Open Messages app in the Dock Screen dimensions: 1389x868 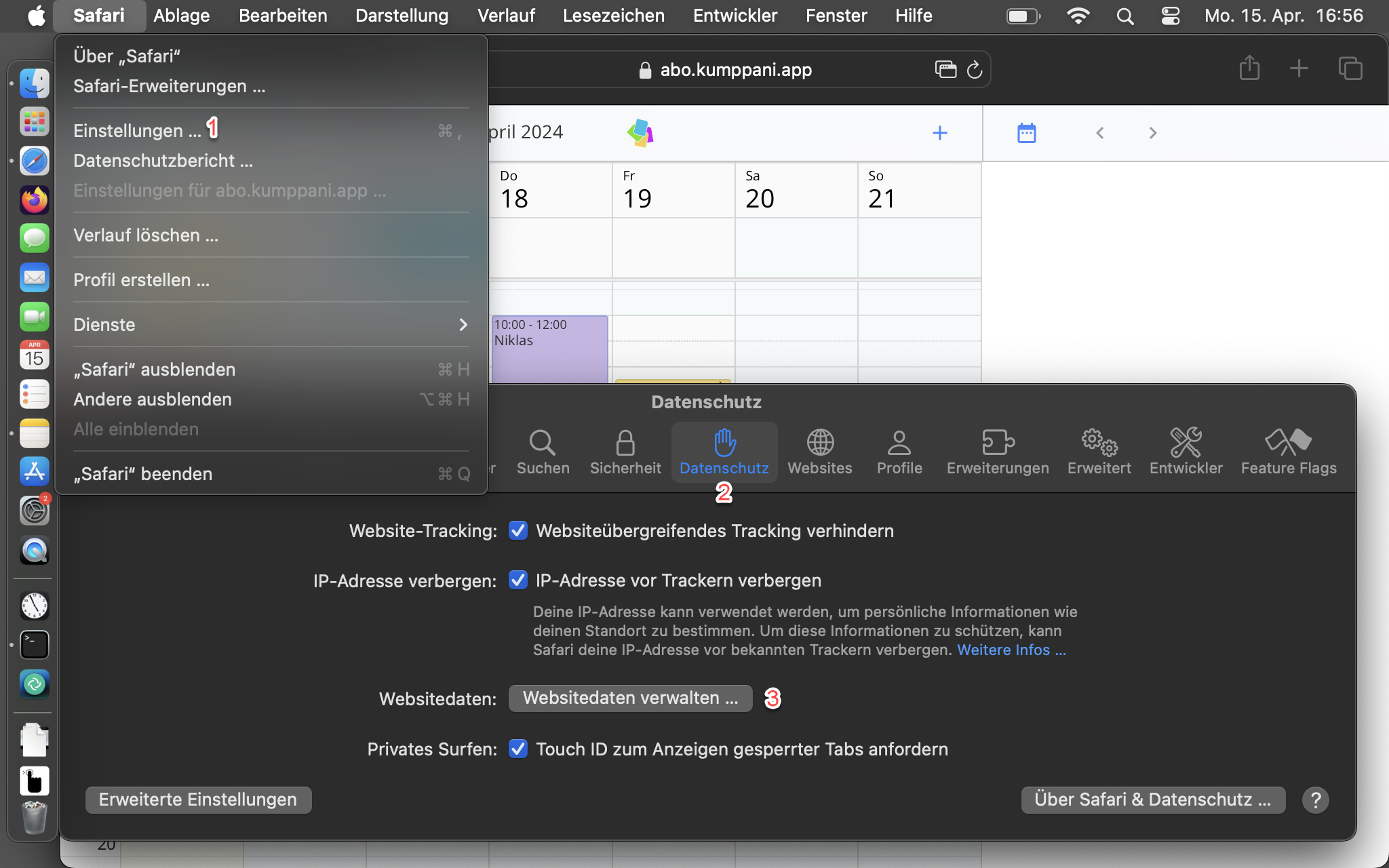point(34,239)
